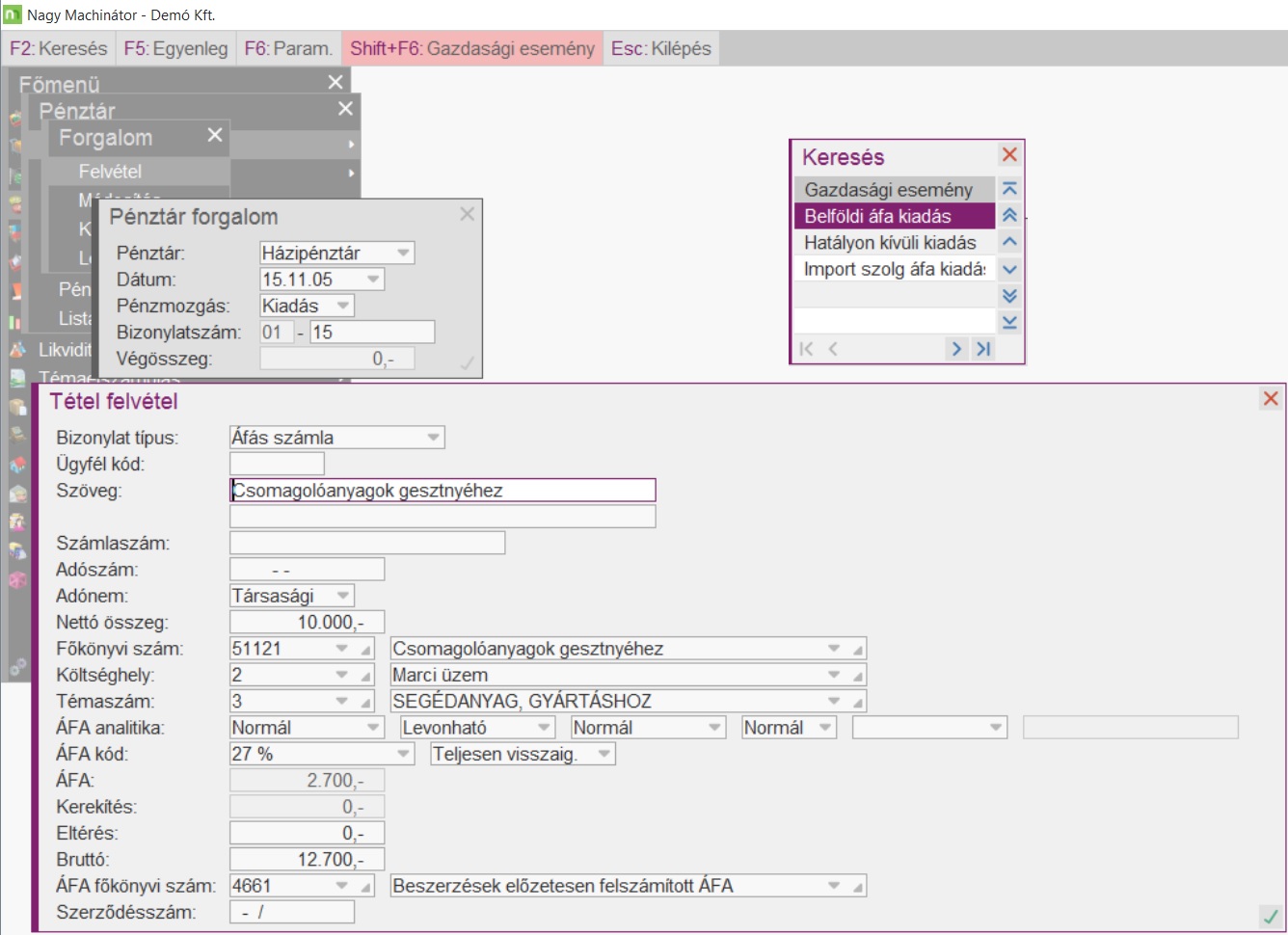
Task: Open the Dátum dropdown in Pénztár forgalom
Action: (373, 280)
